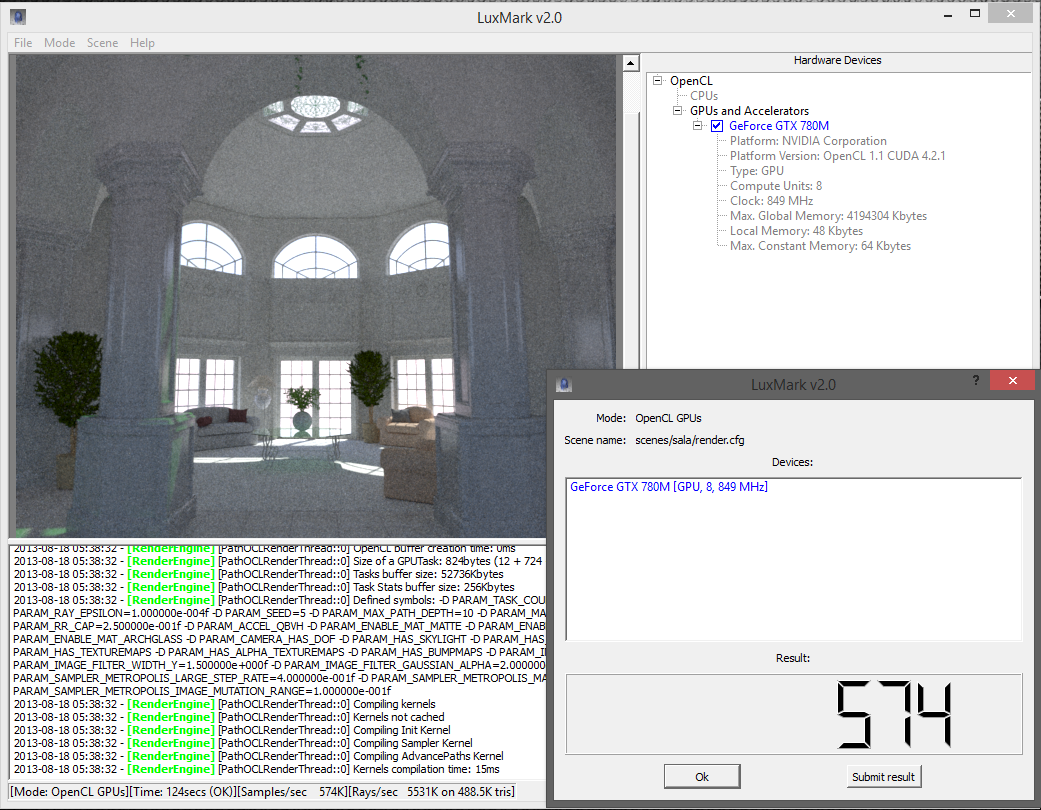Click the 'Compute Units: 8' row
Viewport: 1041px width, 810px height.
(775, 186)
